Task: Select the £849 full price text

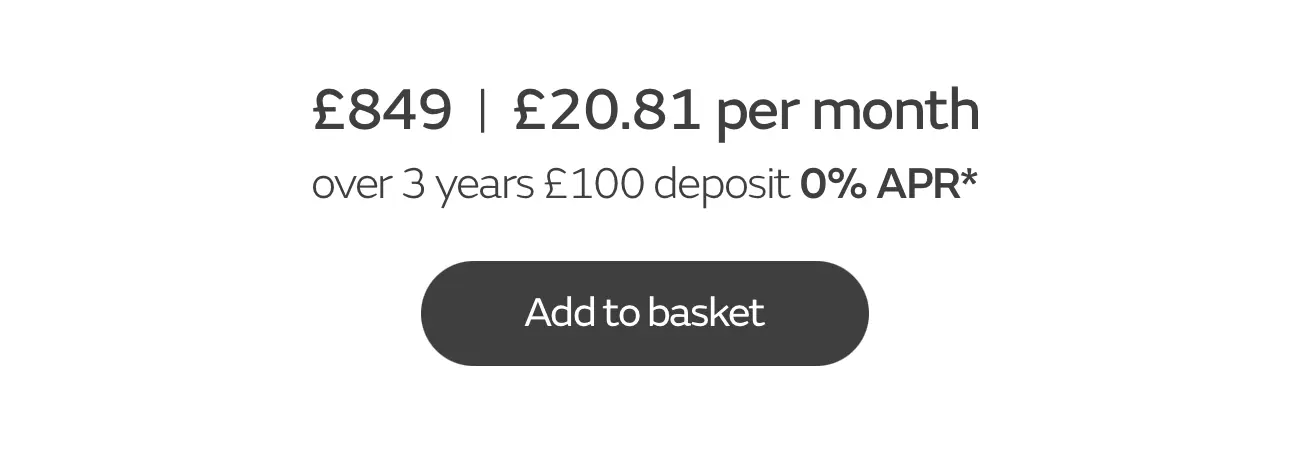Action: 382,110
